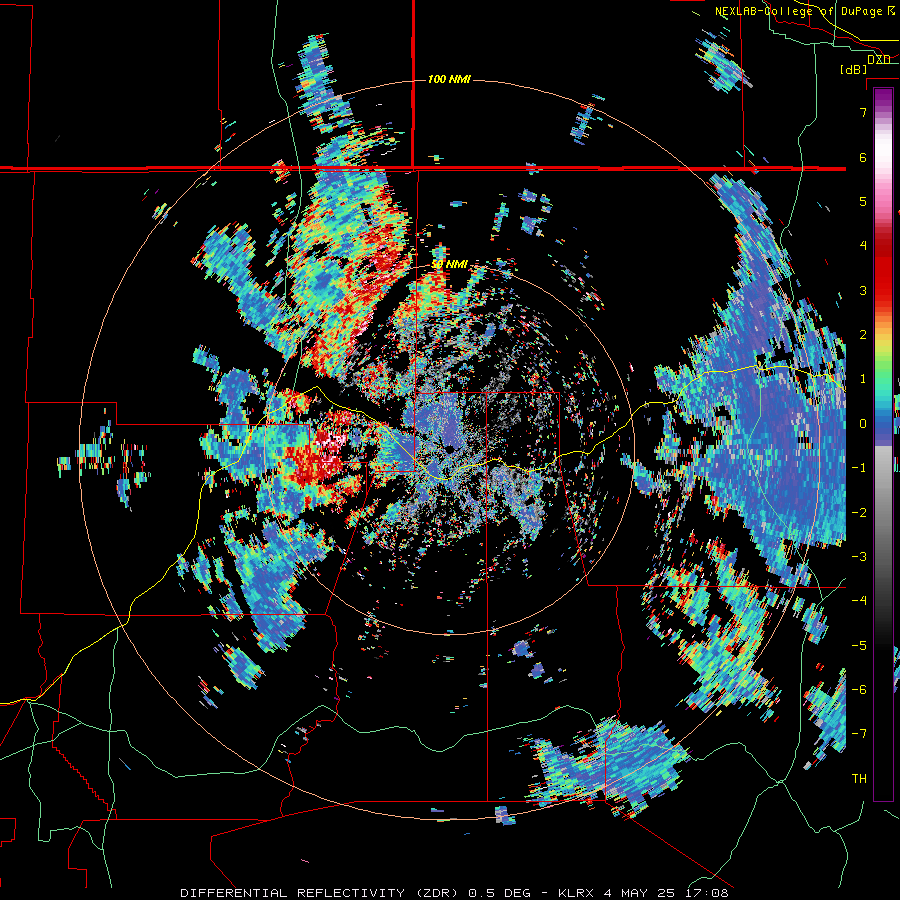This screenshot has height=900, width=900.
Task: Click the 0 dB scale label
Action: point(863,424)
